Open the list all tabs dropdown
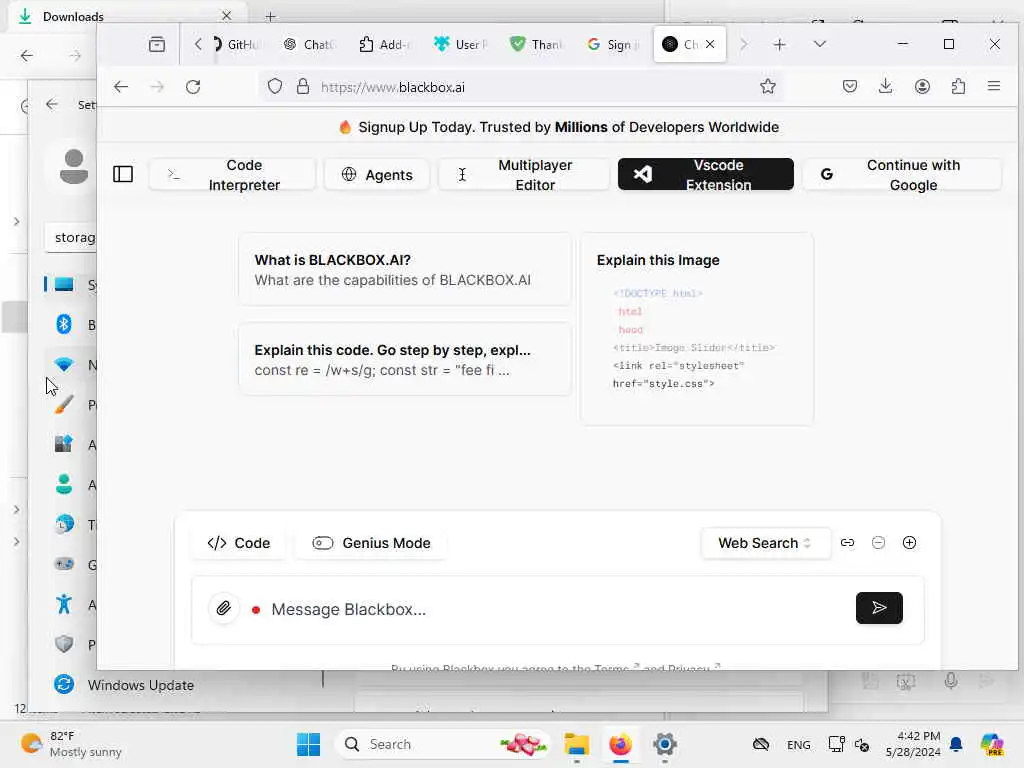This screenshot has height=768, width=1024. (820, 44)
